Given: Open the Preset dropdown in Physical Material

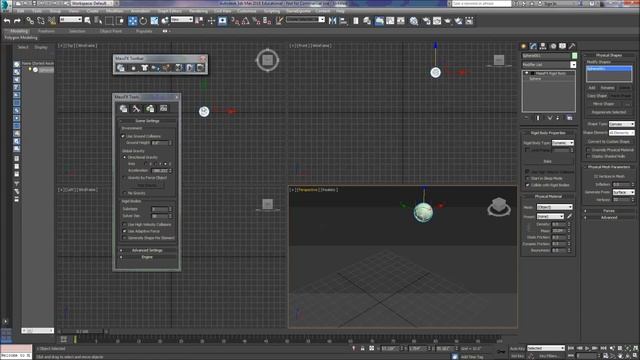Looking at the screenshot, I should coord(550,216).
